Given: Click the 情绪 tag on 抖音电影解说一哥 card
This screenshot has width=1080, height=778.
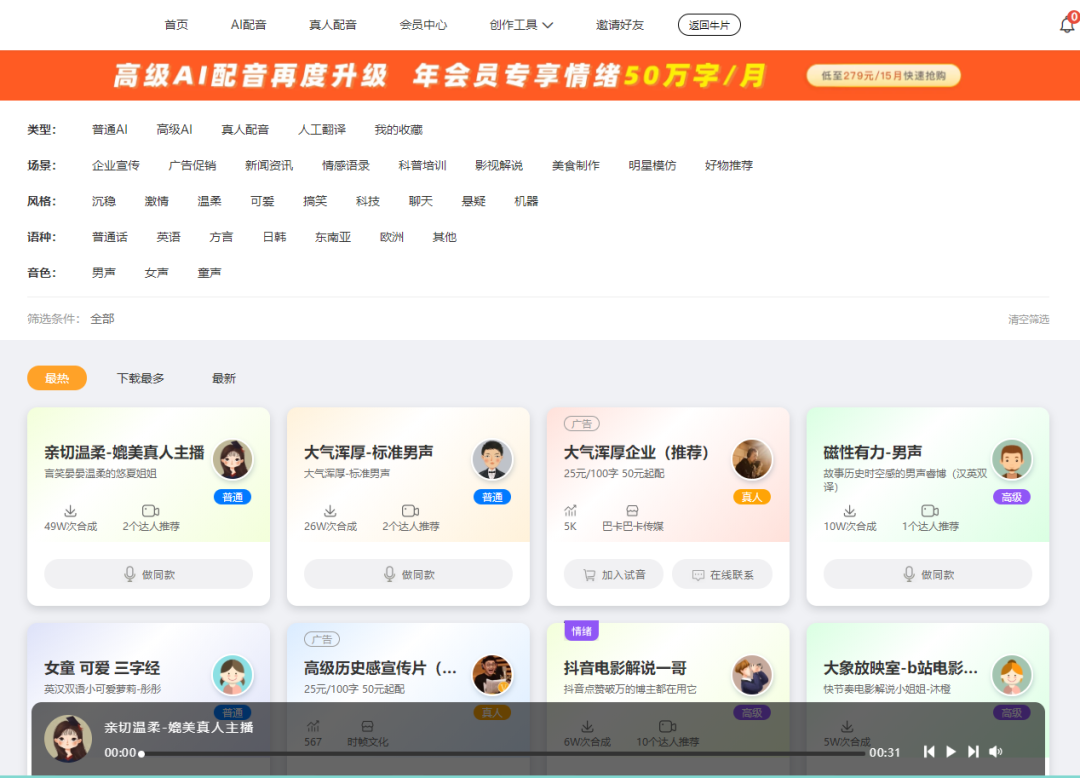Looking at the screenshot, I should pos(581,631).
